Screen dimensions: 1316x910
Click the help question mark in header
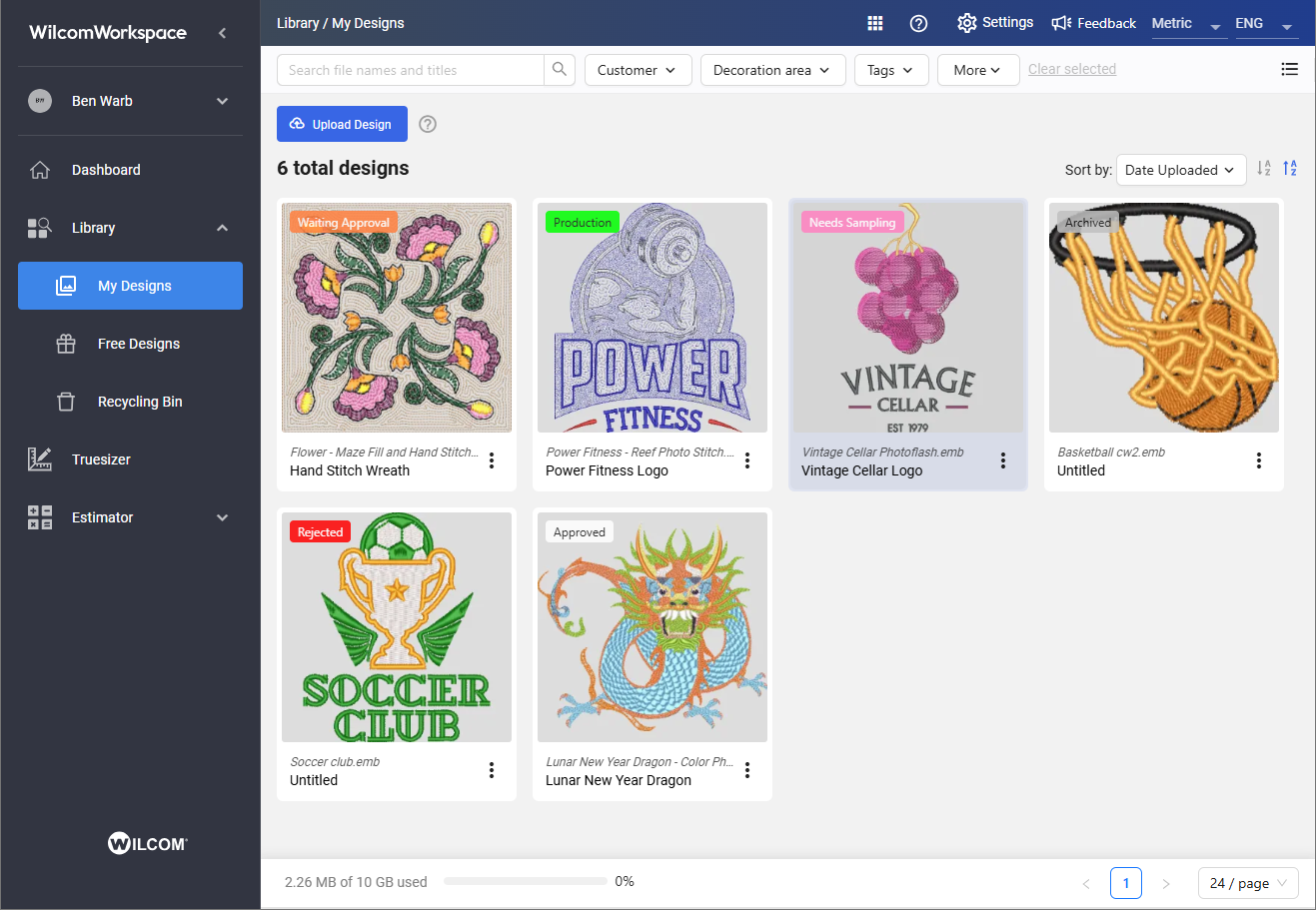pyautogui.click(x=918, y=23)
